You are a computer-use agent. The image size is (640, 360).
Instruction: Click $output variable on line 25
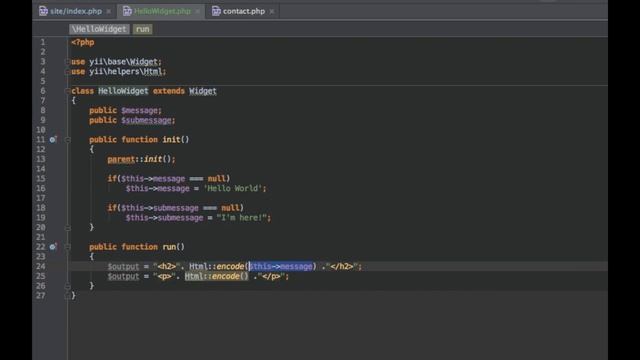pyautogui.click(x=123, y=276)
